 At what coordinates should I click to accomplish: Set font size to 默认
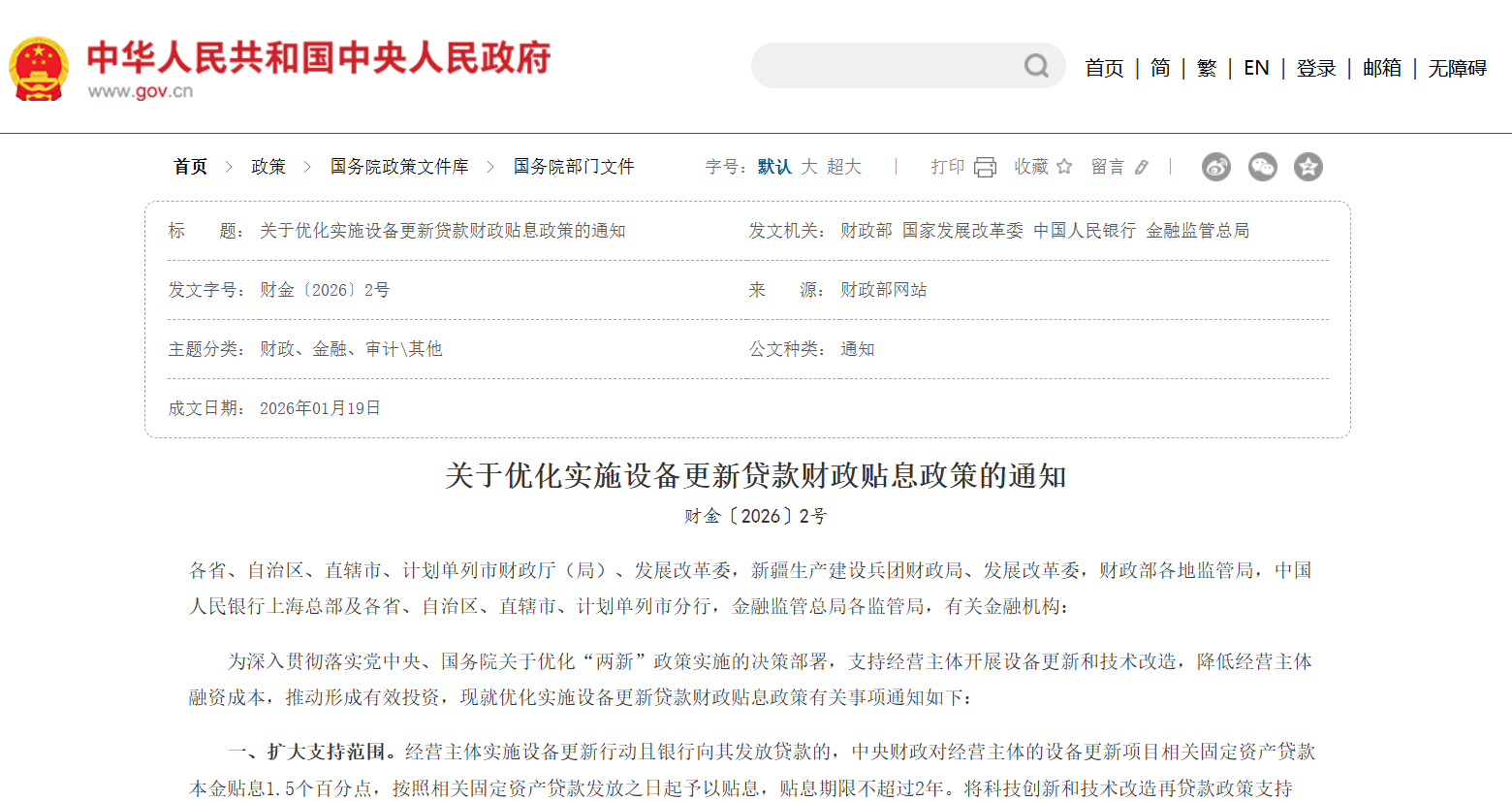[x=773, y=167]
